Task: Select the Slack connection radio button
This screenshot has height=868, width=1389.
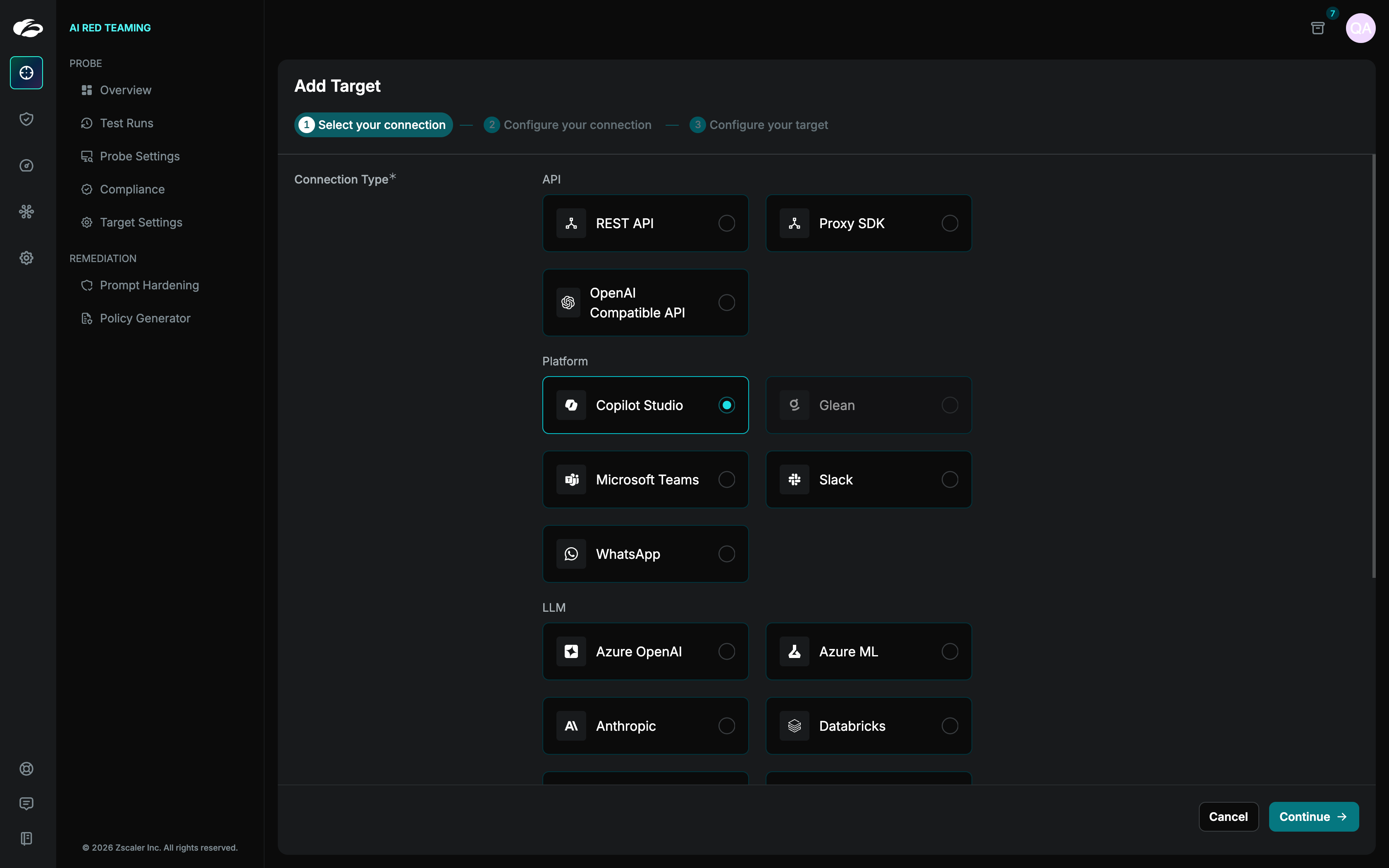Action: pyautogui.click(x=949, y=479)
